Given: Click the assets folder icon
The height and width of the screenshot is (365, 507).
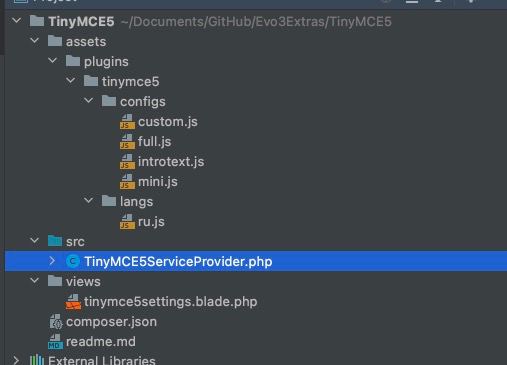Looking at the screenshot, I should [55, 41].
